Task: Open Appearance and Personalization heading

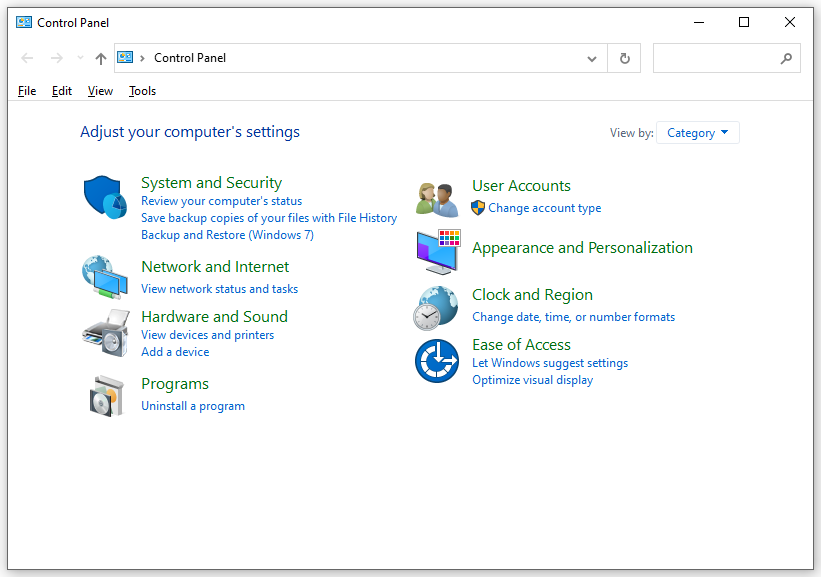Action: (582, 248)
